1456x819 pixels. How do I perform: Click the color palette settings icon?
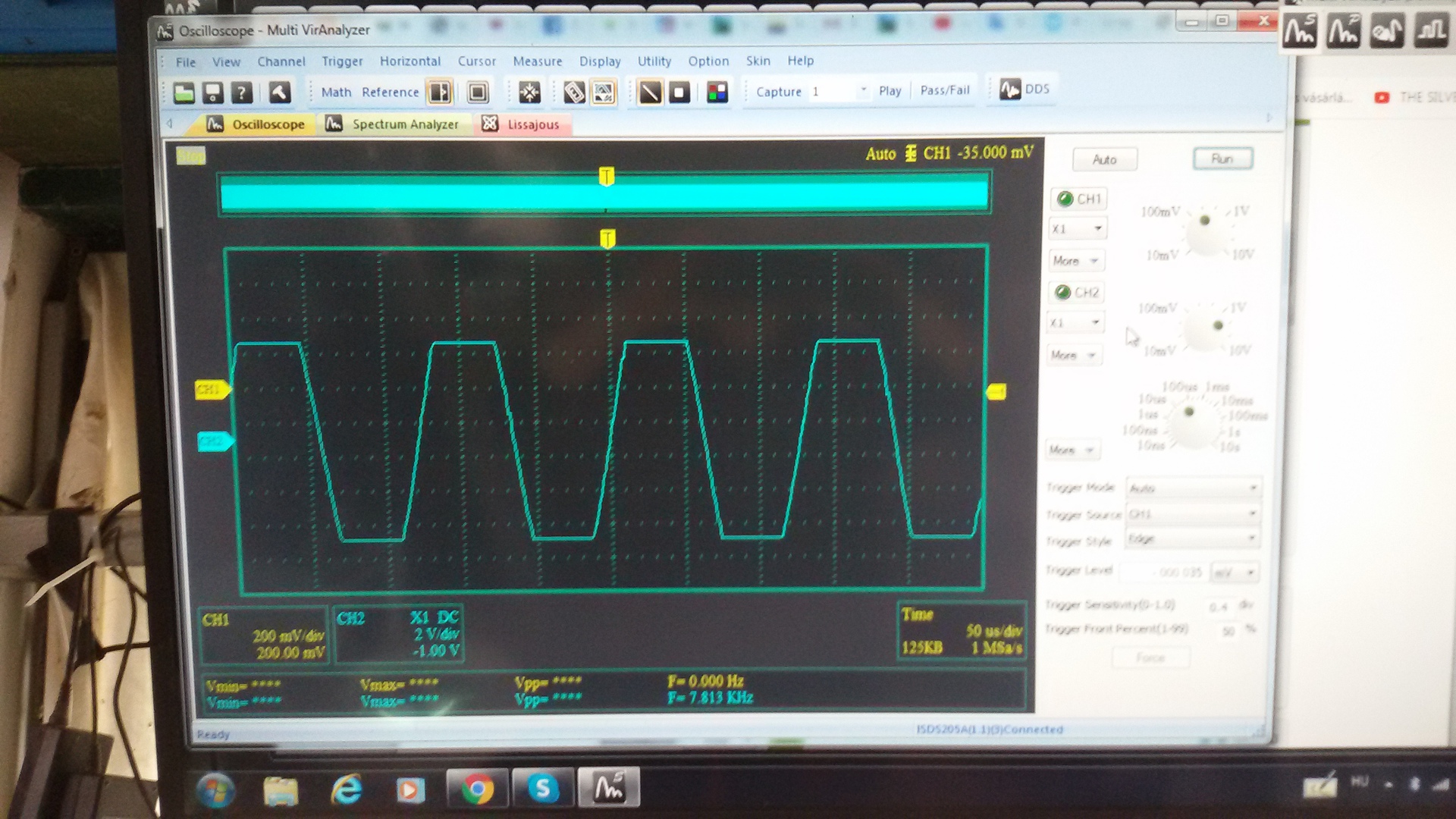[x=717, y=93]
